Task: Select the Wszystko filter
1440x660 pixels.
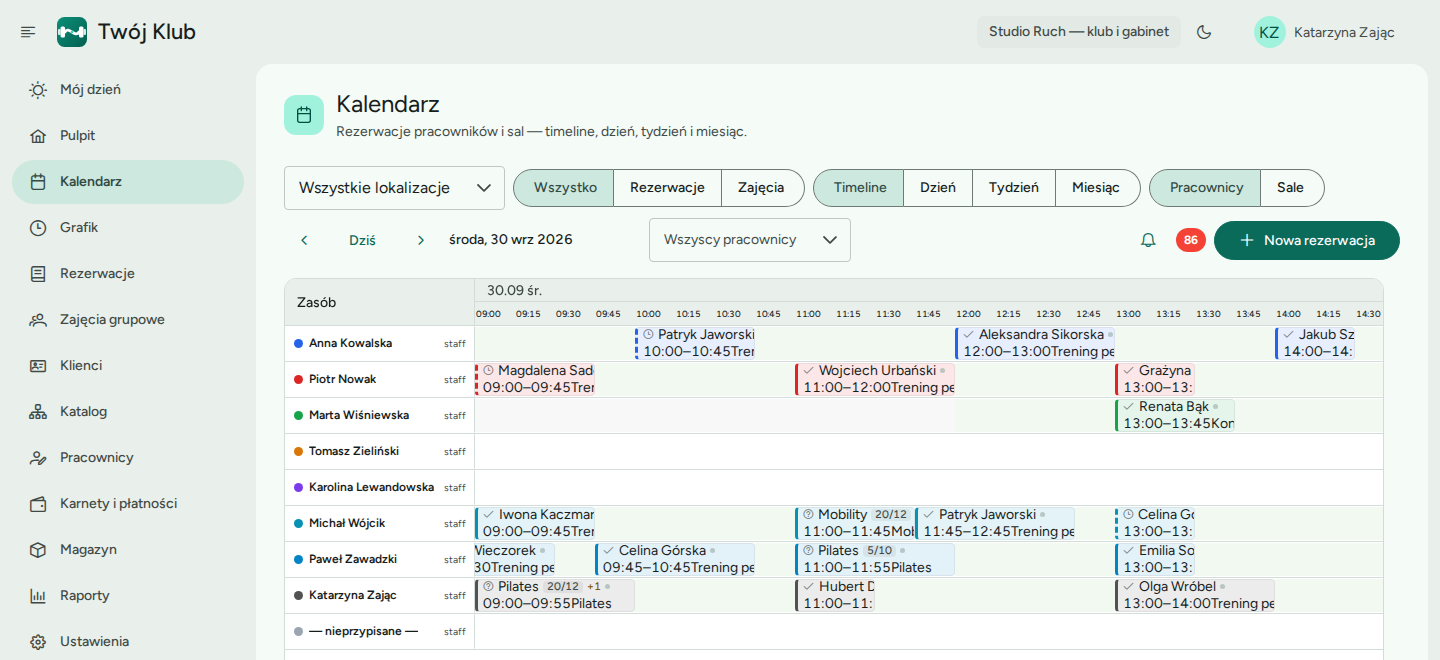Action: coord(564,188)
